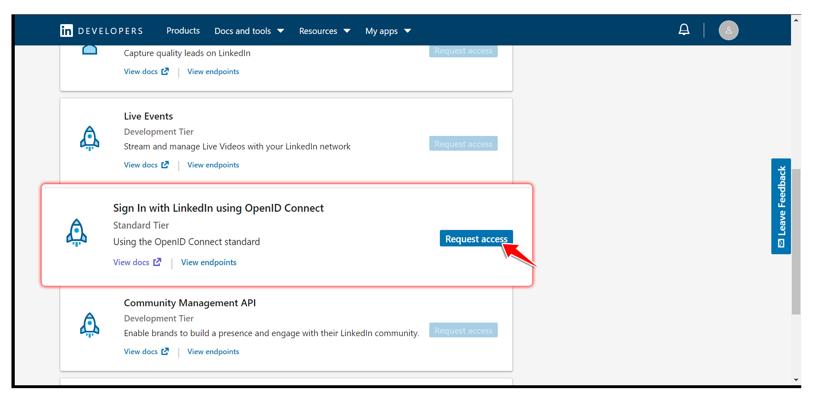Click the OpenID Connect rocket icon
Screen dimensions: 816x400
pyautogui.click(x=77, y=233)
